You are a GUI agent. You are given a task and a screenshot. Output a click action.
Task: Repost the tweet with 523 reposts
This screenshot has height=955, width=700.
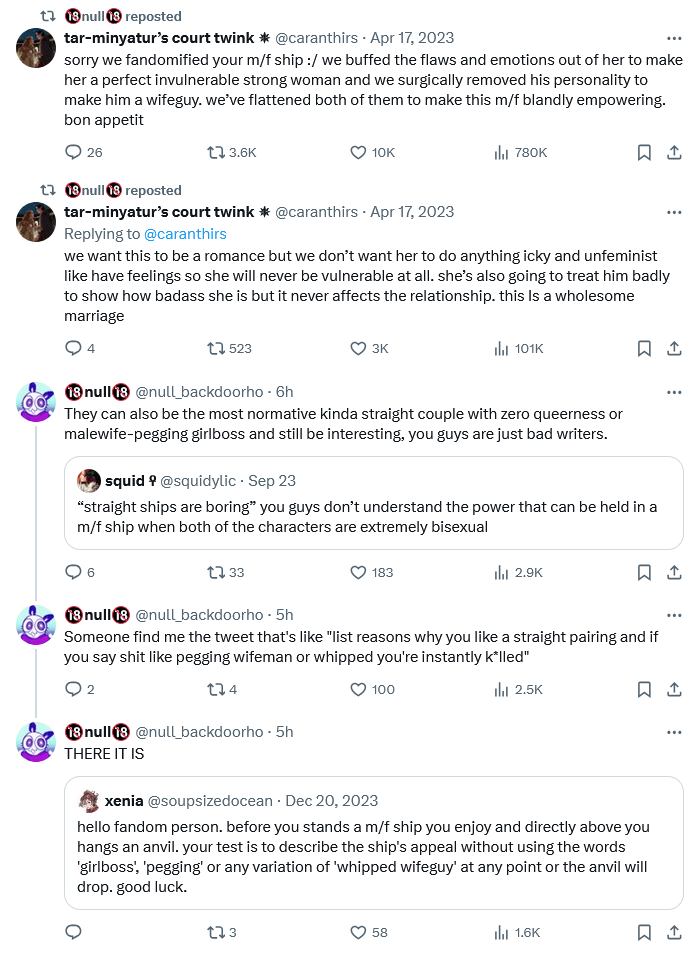pyautogui.click(x=215, y=349)
